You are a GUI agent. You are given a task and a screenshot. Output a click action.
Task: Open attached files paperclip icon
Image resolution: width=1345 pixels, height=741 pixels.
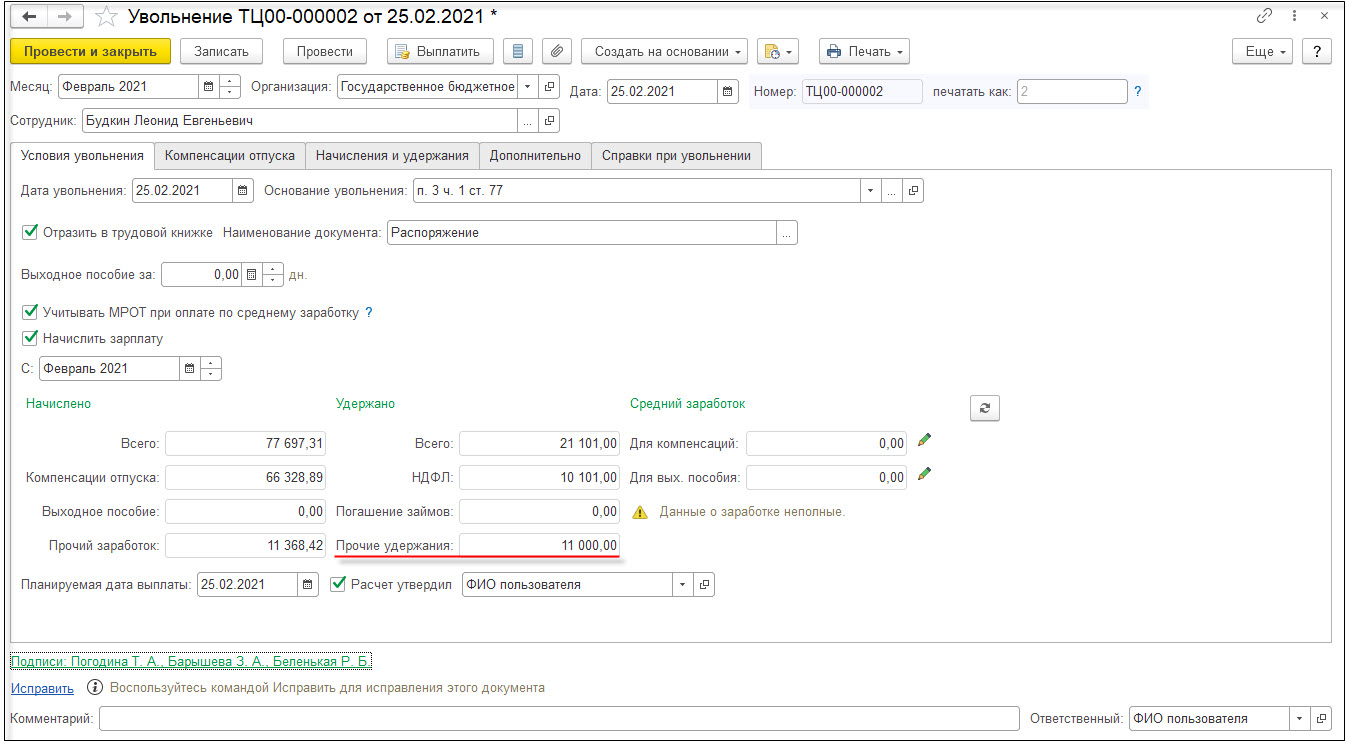pos(556,51)
